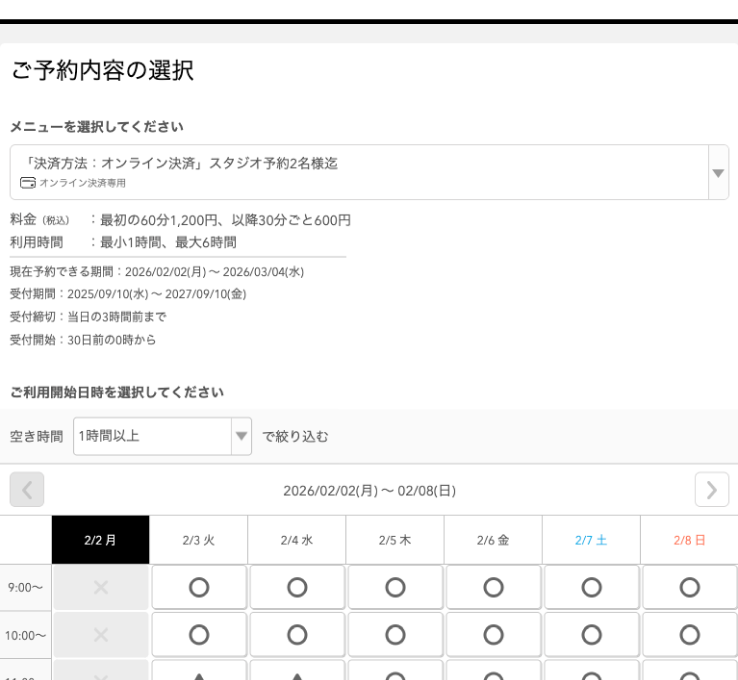
Task: Choose the 9:00 slot on 2/3 火
Action: [x=199, y=587]
